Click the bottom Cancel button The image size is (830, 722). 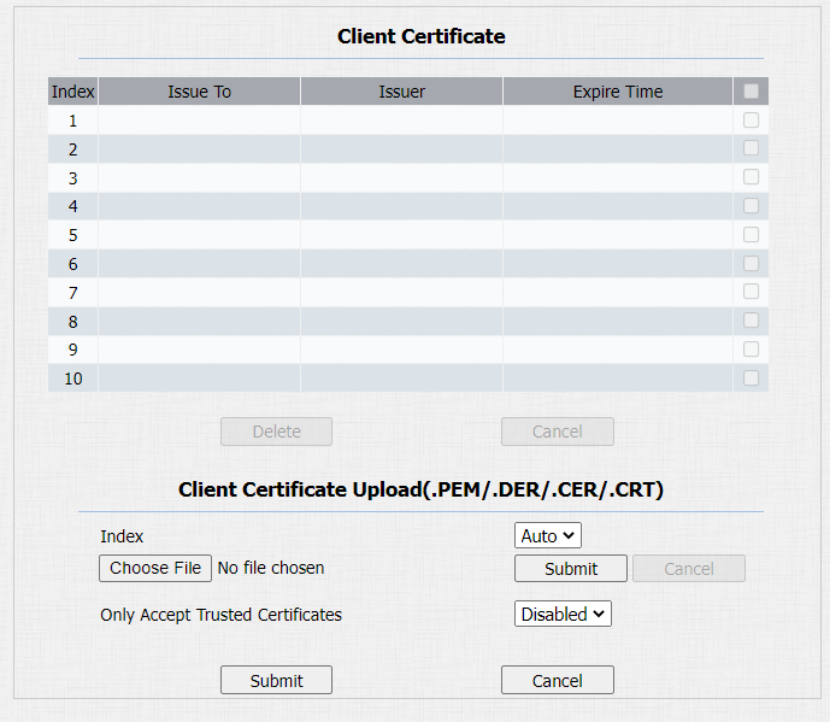557,680
